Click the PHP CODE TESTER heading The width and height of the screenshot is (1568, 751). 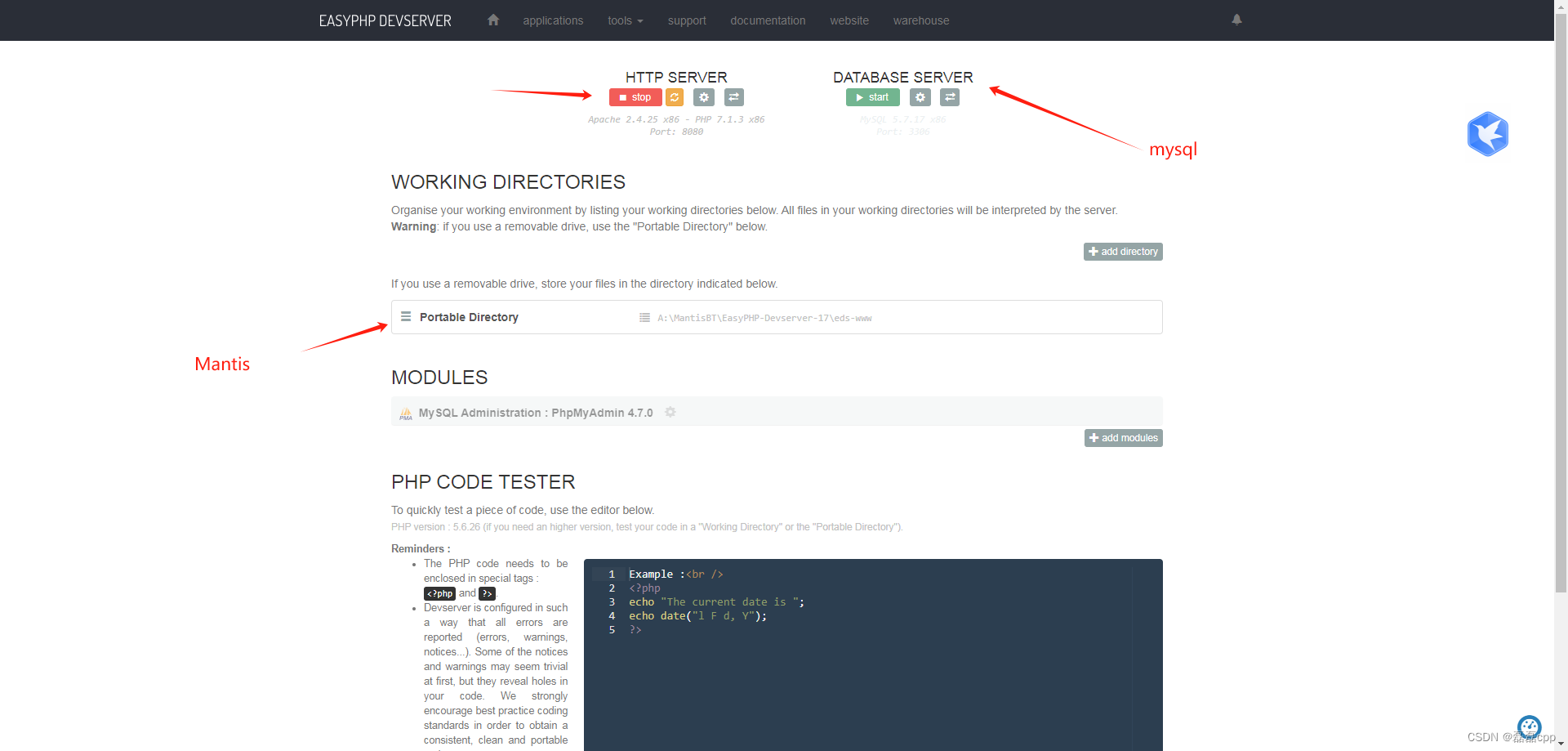(x=483, y=481)
